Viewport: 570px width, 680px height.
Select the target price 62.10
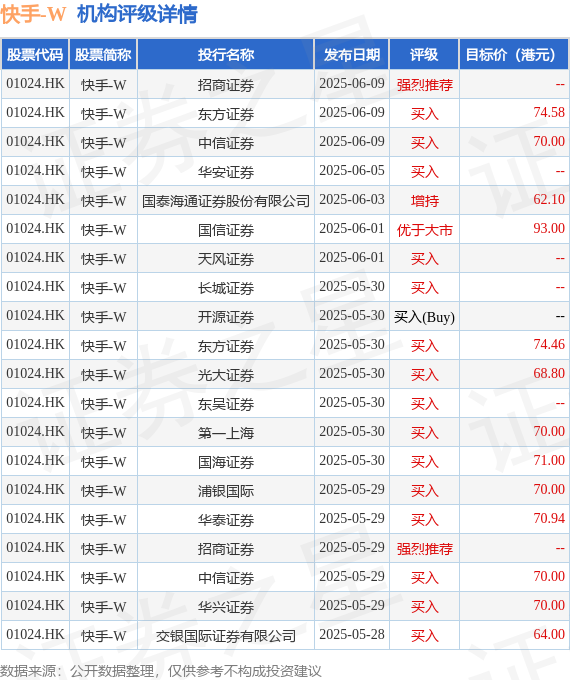(x=549, y=199)
